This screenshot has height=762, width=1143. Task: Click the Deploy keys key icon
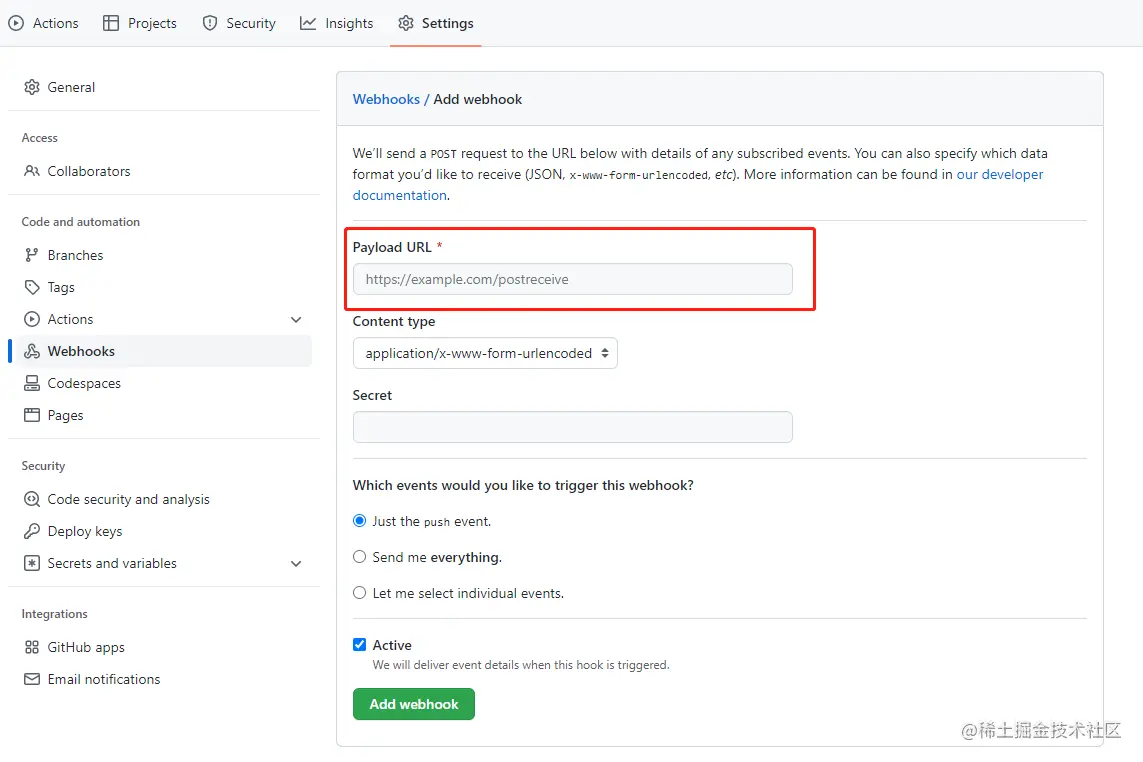pos(32,532)
